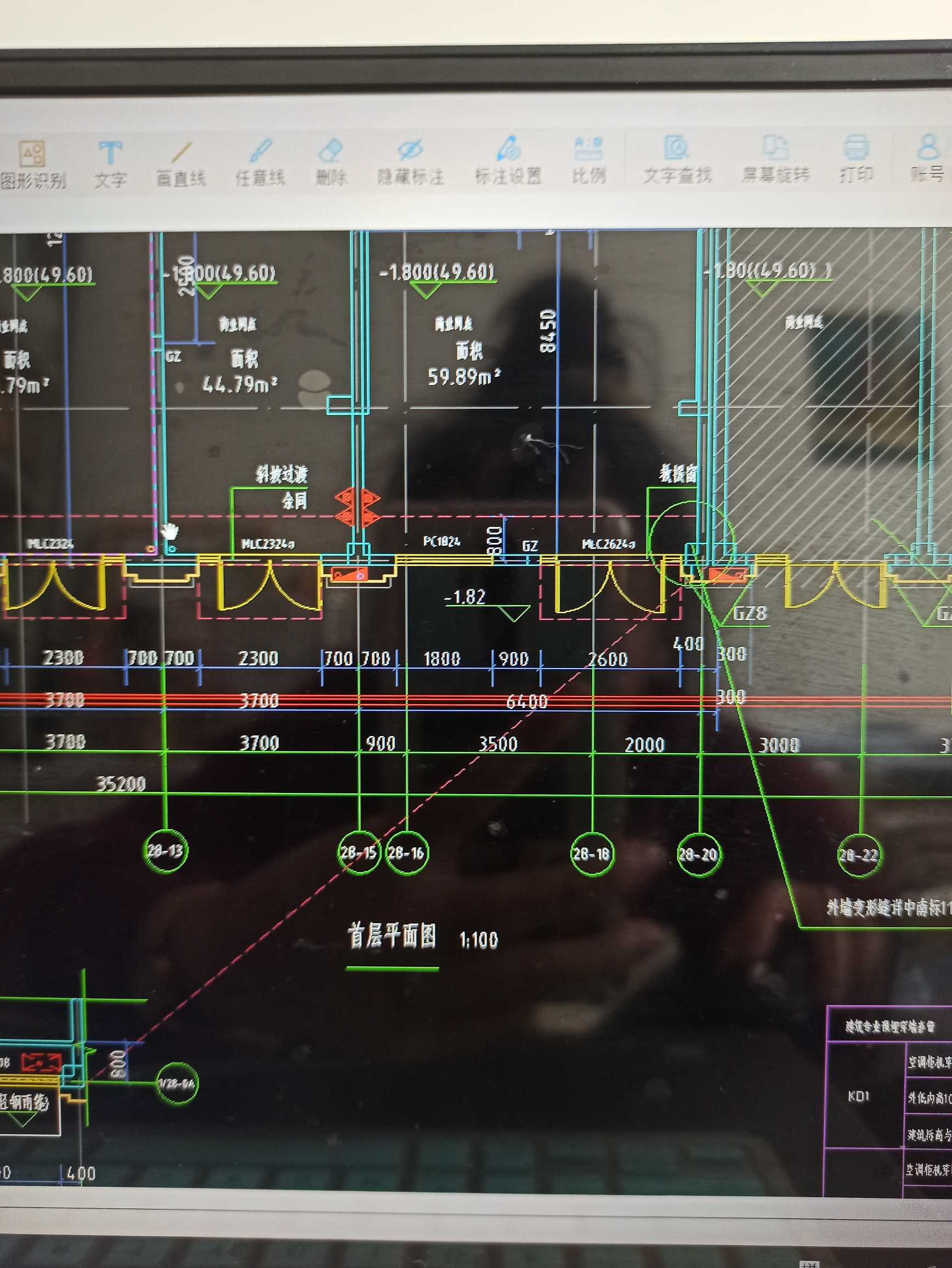Click the window label PC1824

click(442, 541)
